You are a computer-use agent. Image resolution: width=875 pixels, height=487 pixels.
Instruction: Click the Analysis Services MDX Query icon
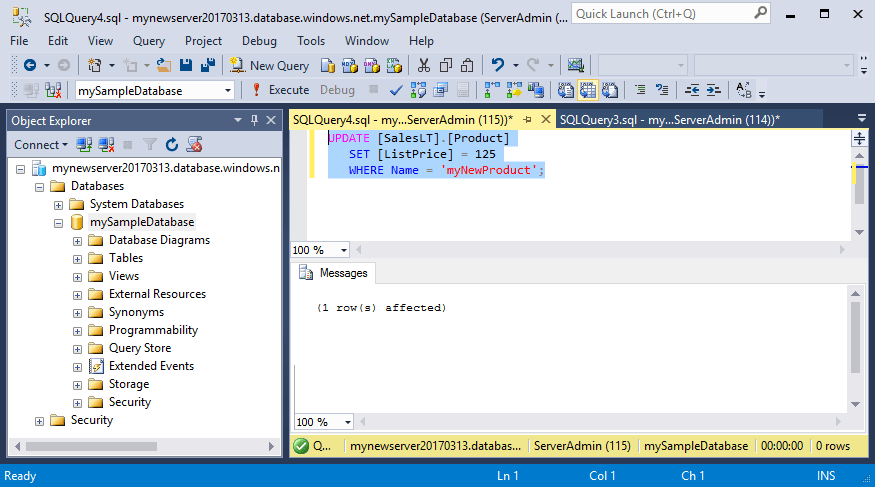tap(350, 66)
